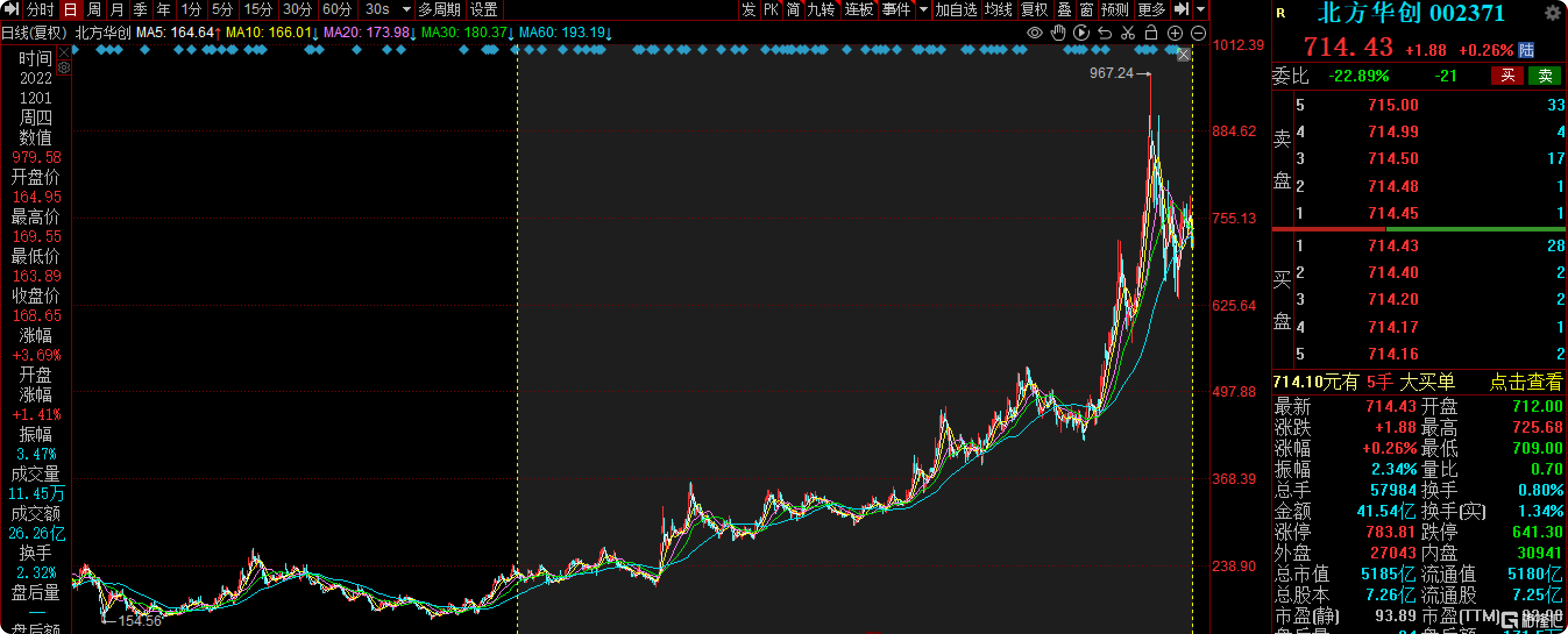The width and height of the screenshot is (1568, 634).
Task: Zoom out with the minus circle icon
Action: tap(1198, 33)
